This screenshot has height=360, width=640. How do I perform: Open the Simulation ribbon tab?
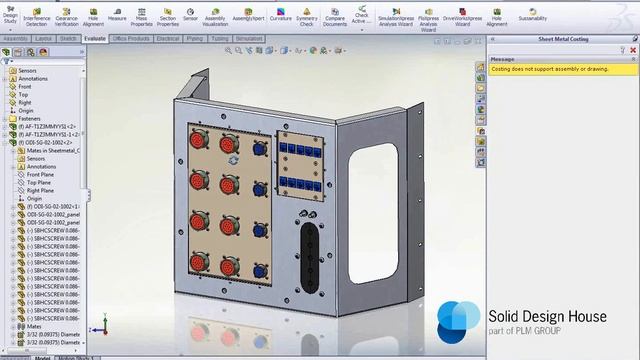tap(249, 39)
